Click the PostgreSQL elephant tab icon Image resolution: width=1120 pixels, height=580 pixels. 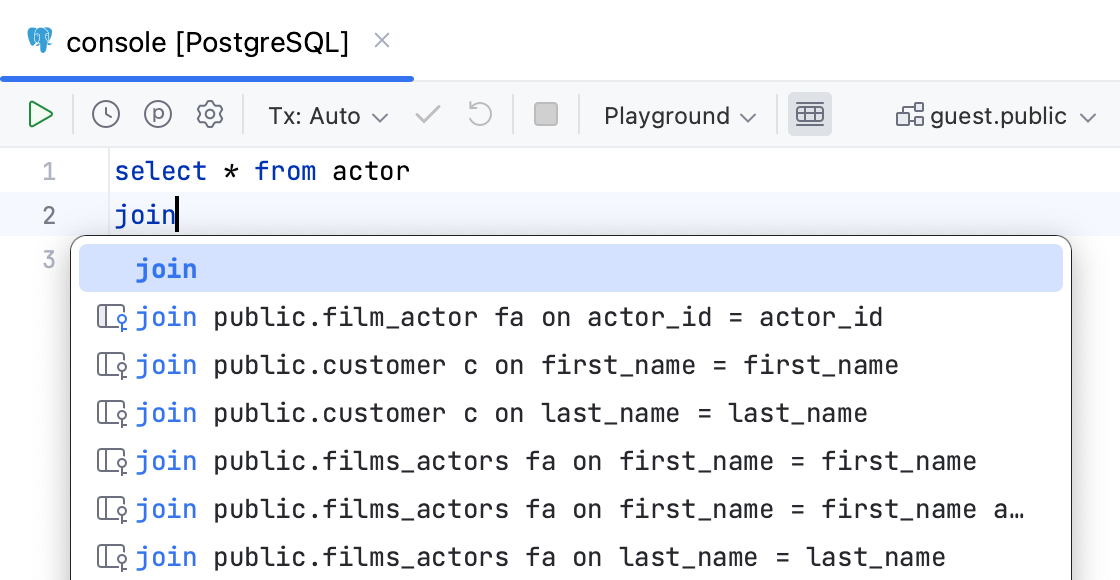(x=40, y=41)
